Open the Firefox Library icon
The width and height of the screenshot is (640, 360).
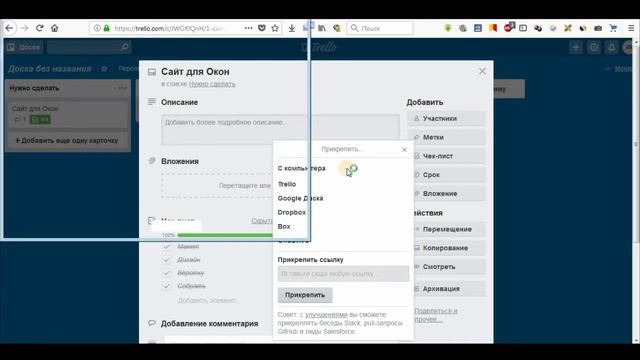click(x=322, y=28)
